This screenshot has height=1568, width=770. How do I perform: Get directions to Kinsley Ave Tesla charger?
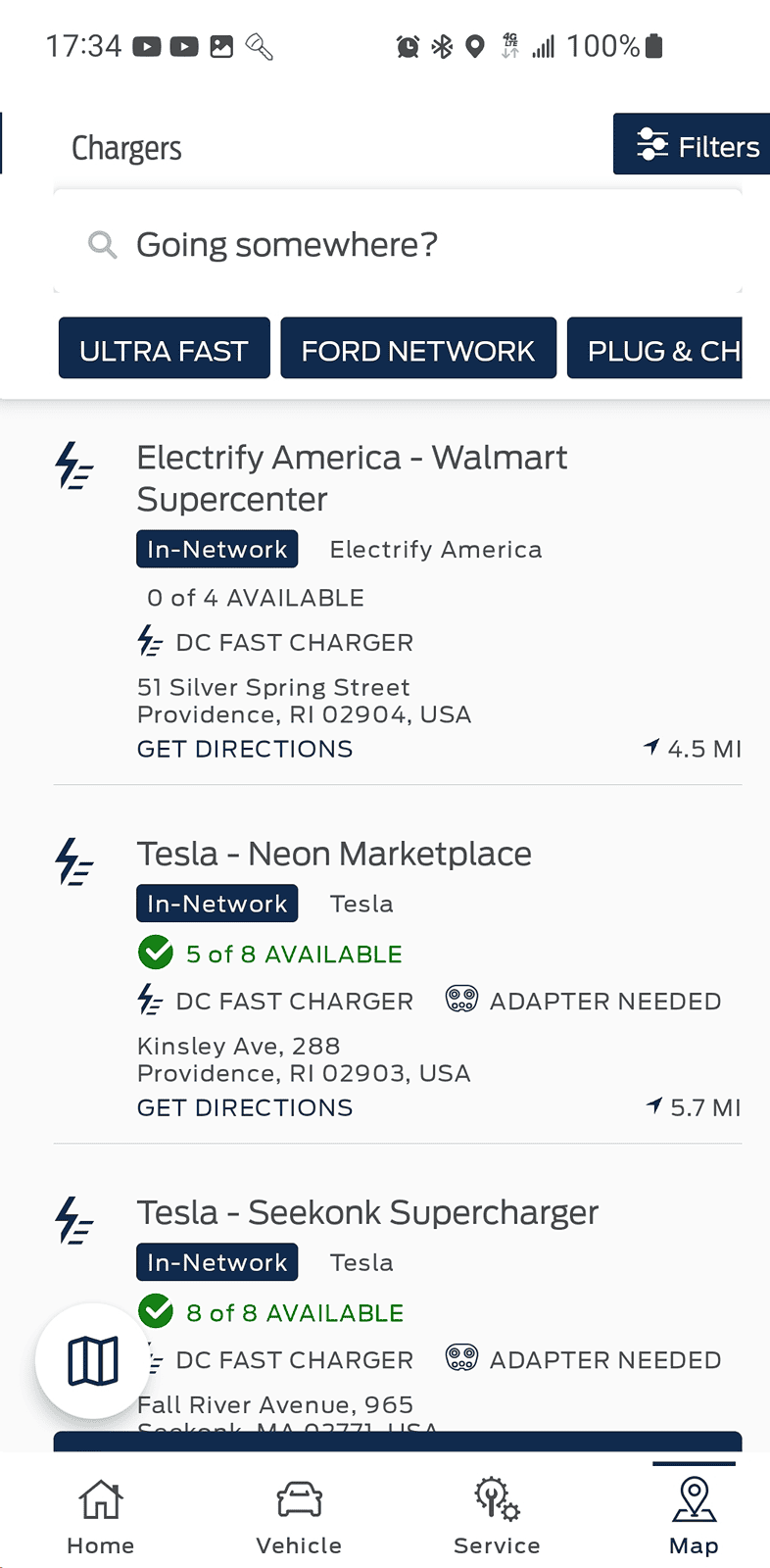pos(245,1107)
